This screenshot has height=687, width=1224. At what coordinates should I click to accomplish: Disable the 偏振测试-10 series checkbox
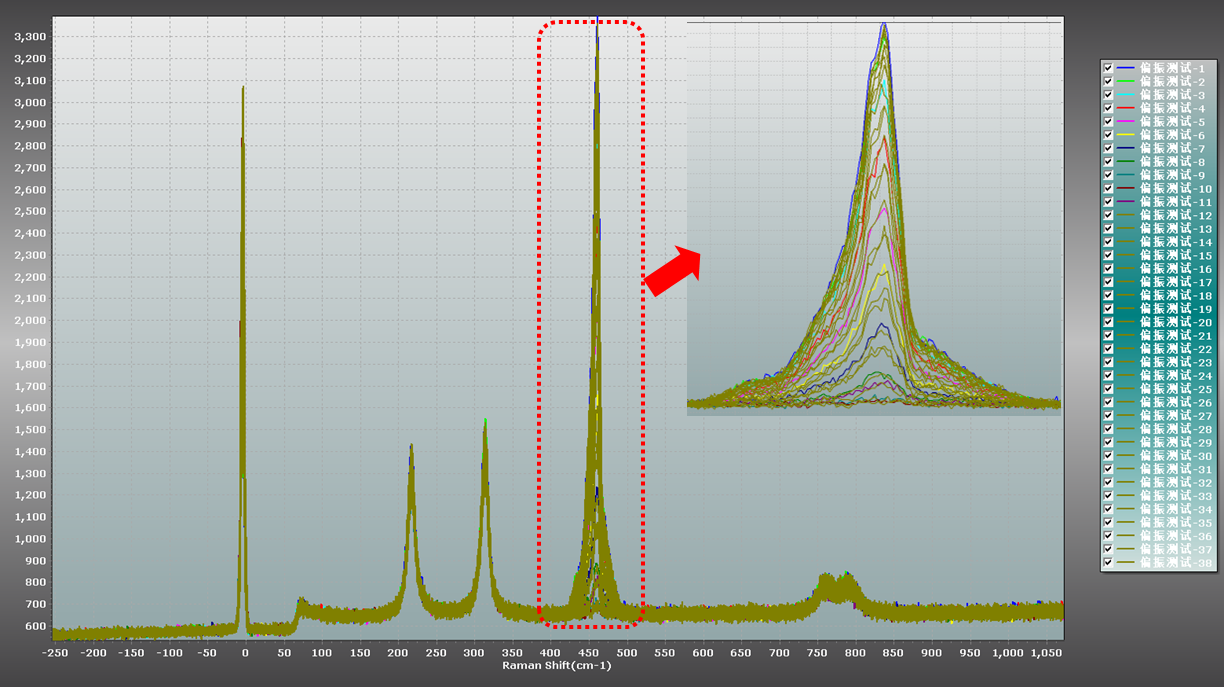pyautogui.click(x=1108, y=189)
